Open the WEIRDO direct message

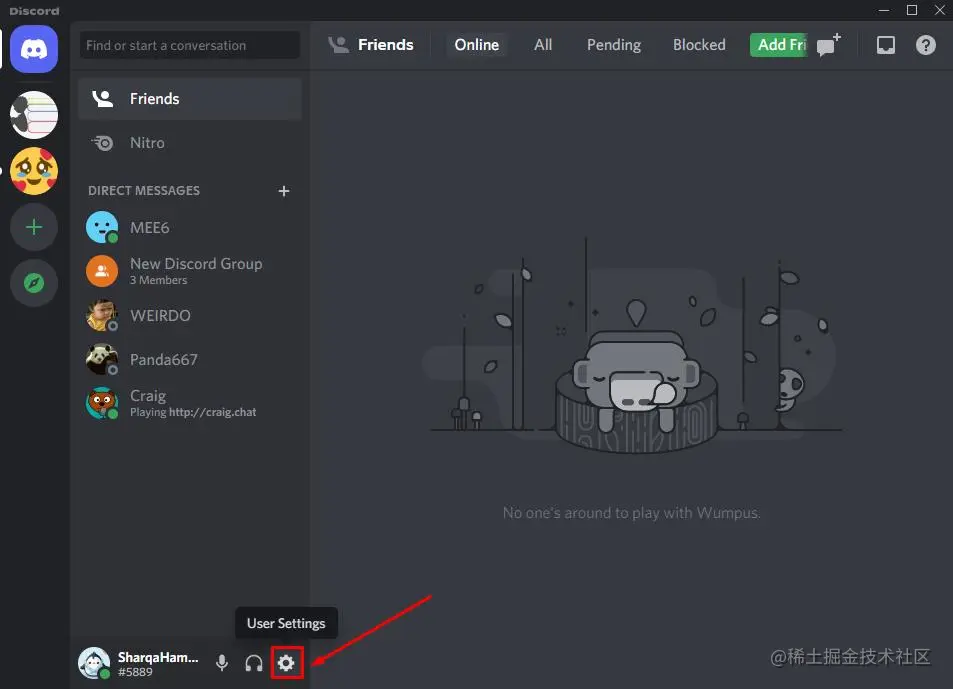coord(190,315)
